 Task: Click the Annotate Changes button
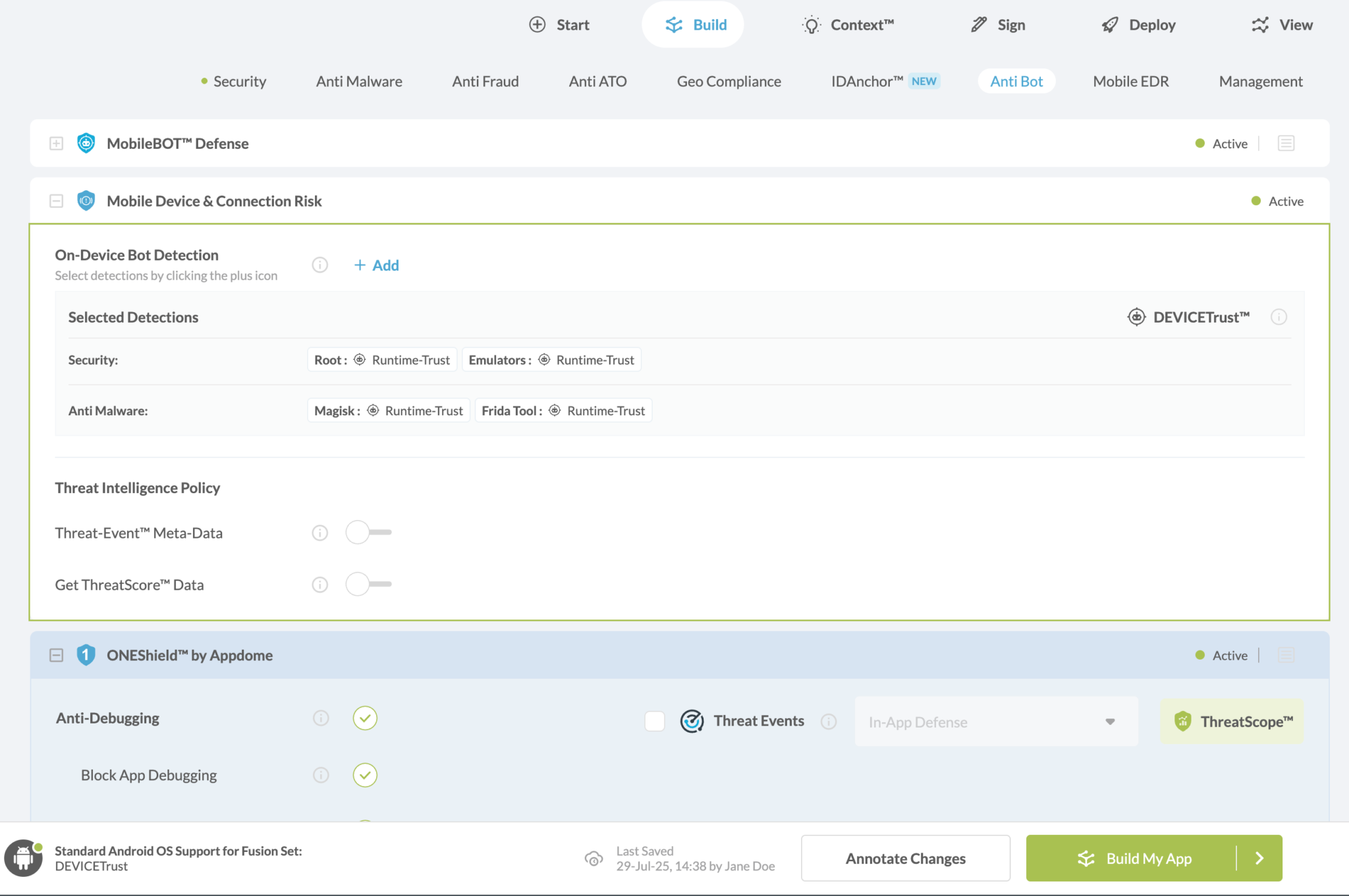pyautogui.click(x=905, y=858)
